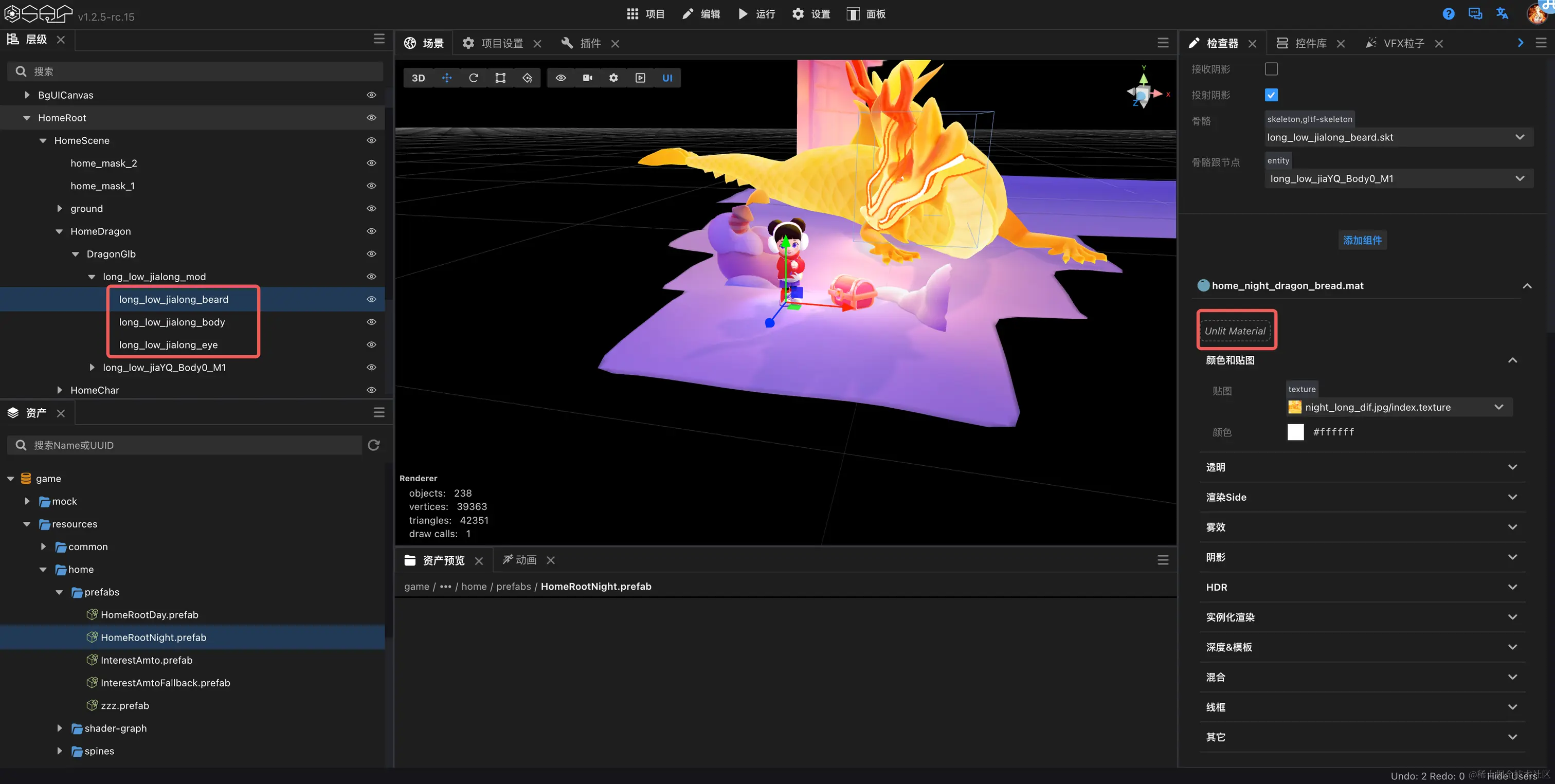1555x784 pixels.
Task: Click the scene view eye icon in toolbar
Action: (561, 78)
